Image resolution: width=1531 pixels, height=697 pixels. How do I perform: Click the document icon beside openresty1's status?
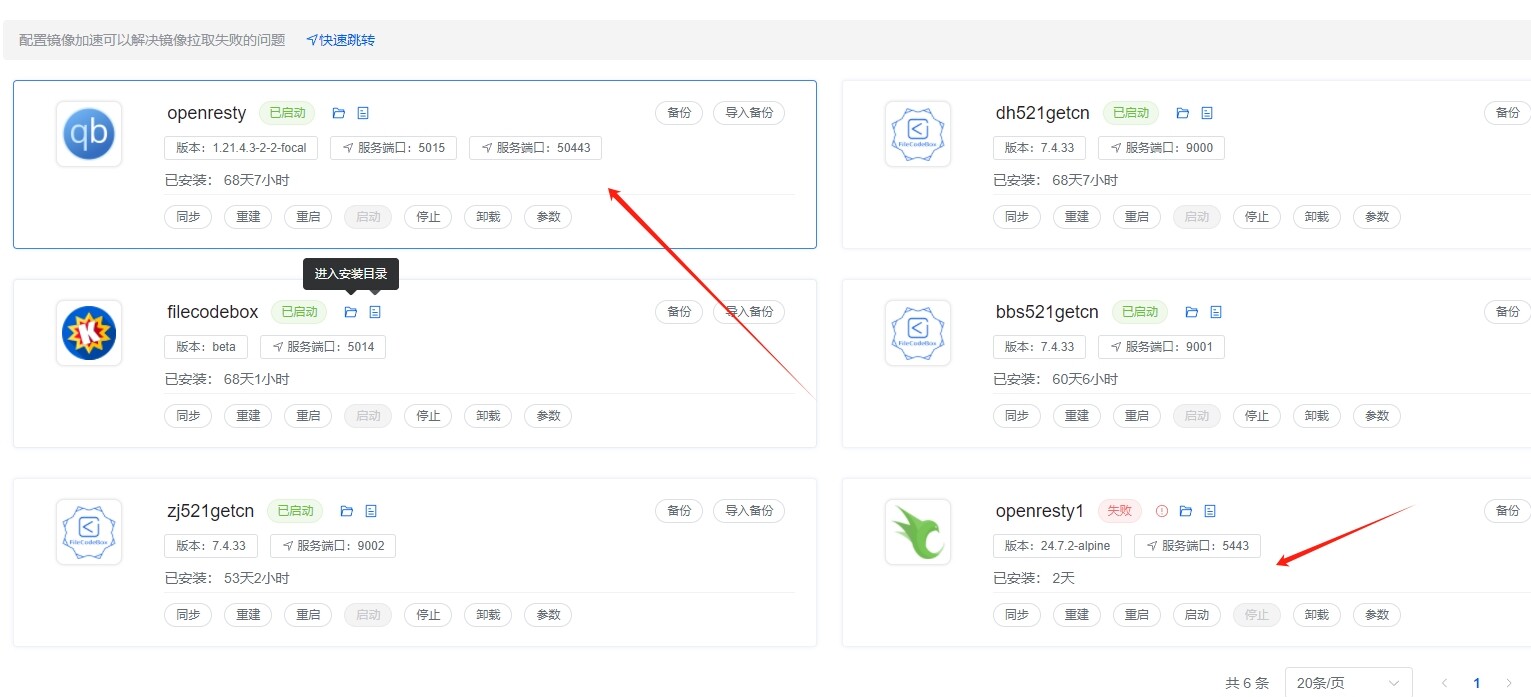pos(1210,511)
